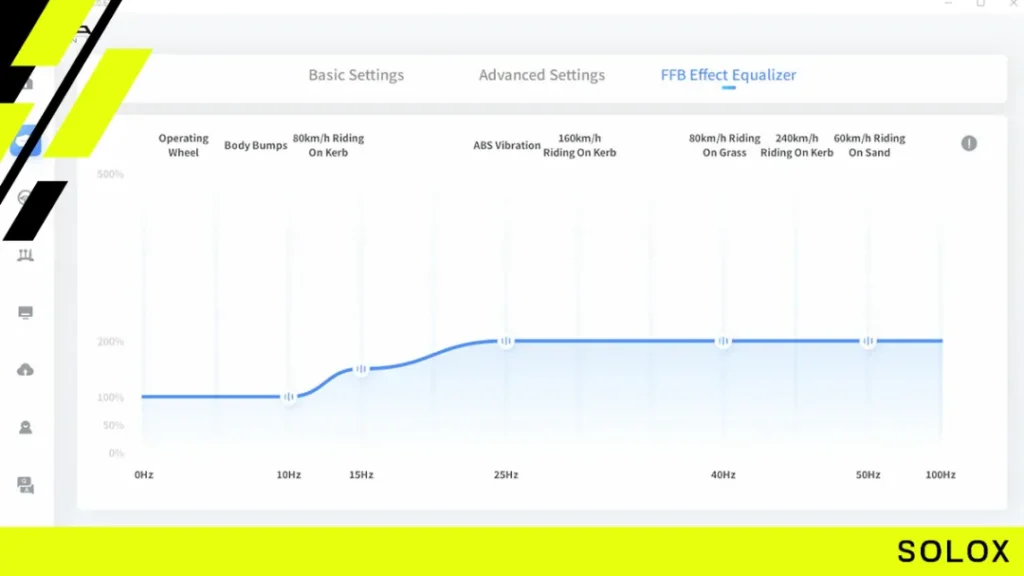
Task: Switch to the Basic Settings tab
Action: point(356,75)
